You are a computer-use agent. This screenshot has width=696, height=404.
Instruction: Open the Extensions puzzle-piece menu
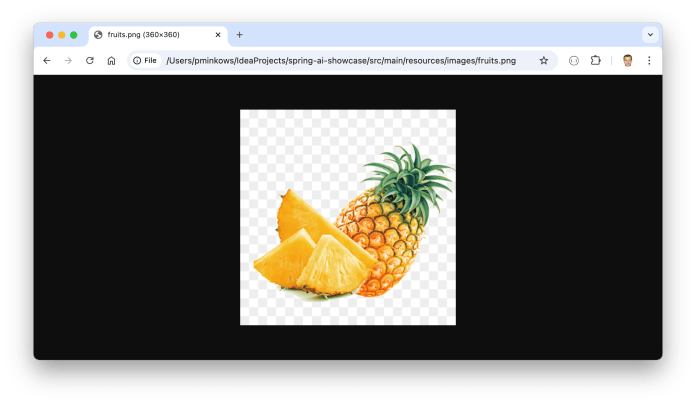[x=596, y=61]
